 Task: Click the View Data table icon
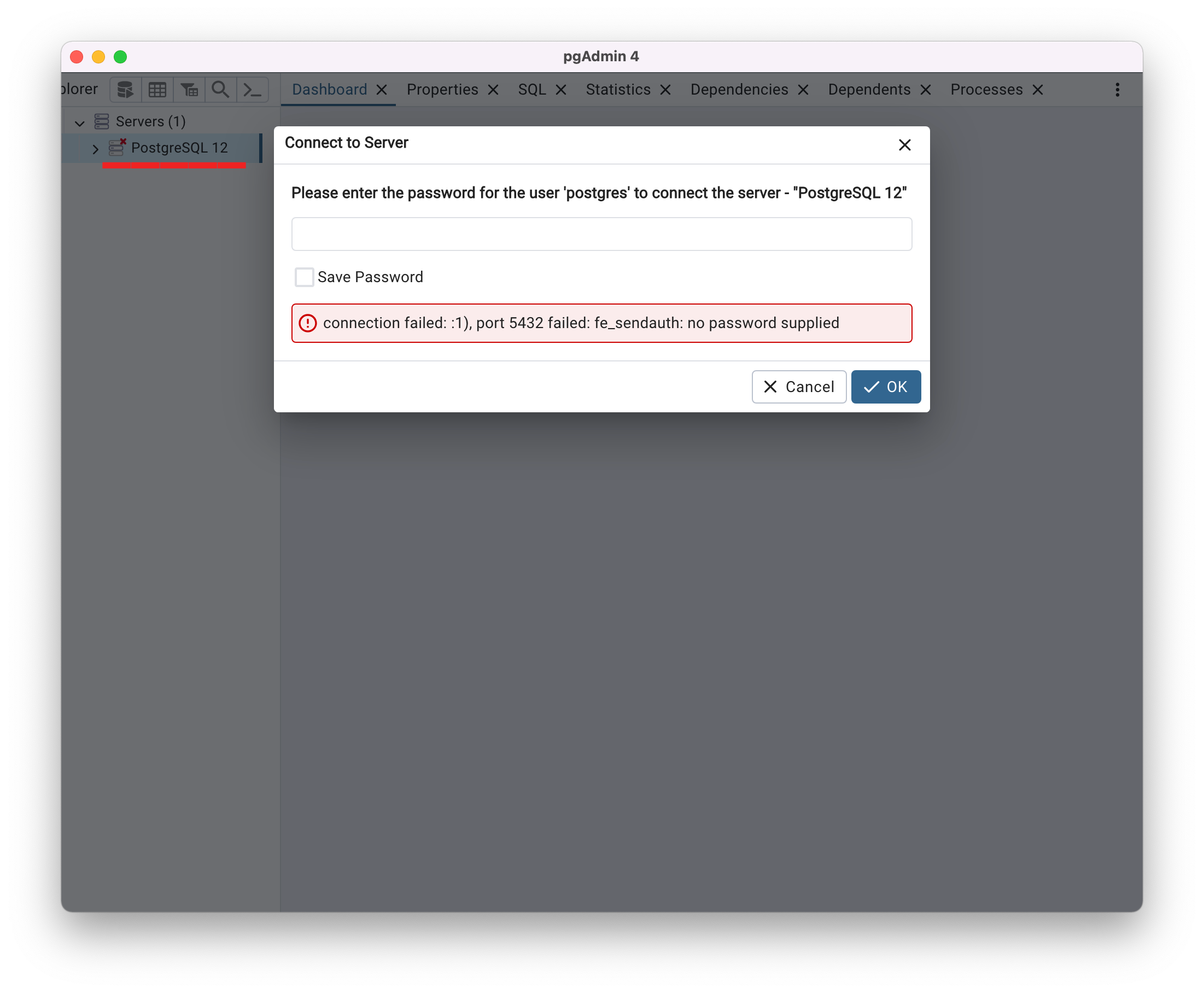click(157, 90)
